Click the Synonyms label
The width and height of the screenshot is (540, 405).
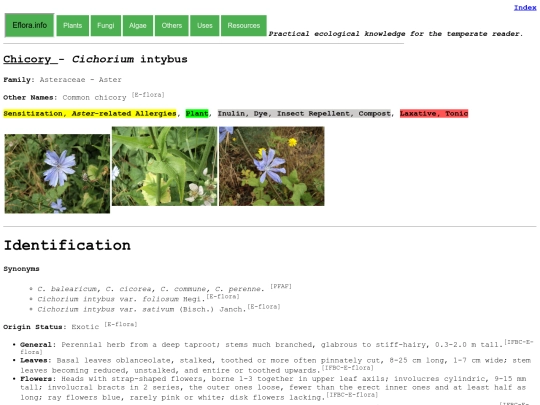coord(21,269)
